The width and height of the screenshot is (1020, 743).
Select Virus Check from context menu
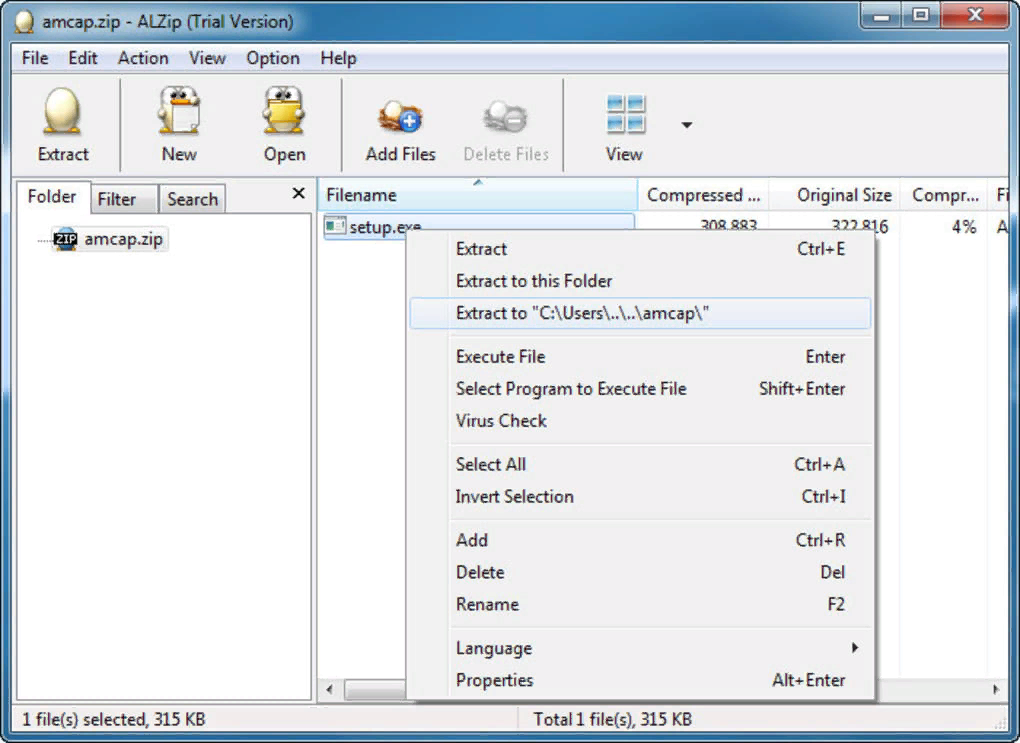pos(501,421)
